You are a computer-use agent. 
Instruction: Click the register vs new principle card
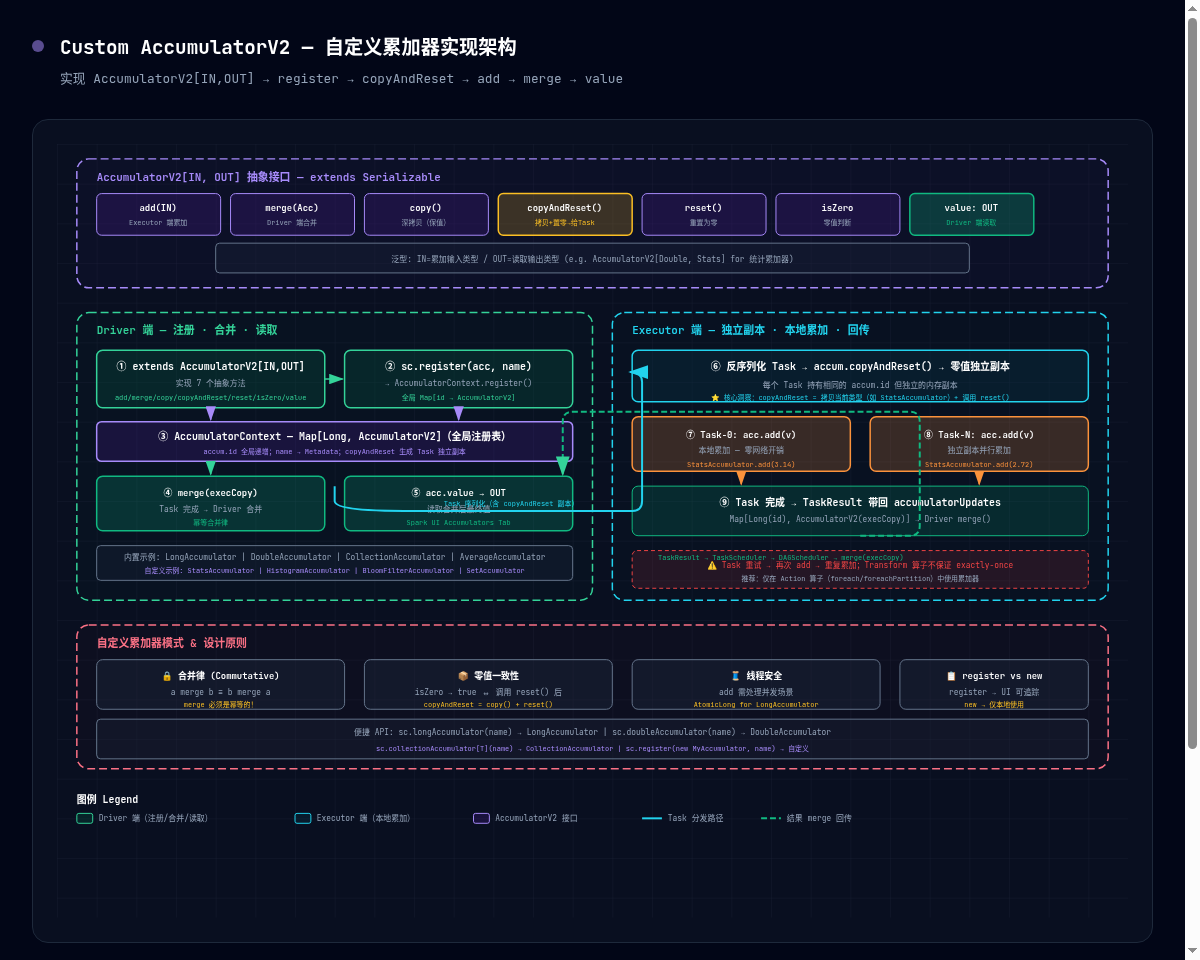click(994, 684)
